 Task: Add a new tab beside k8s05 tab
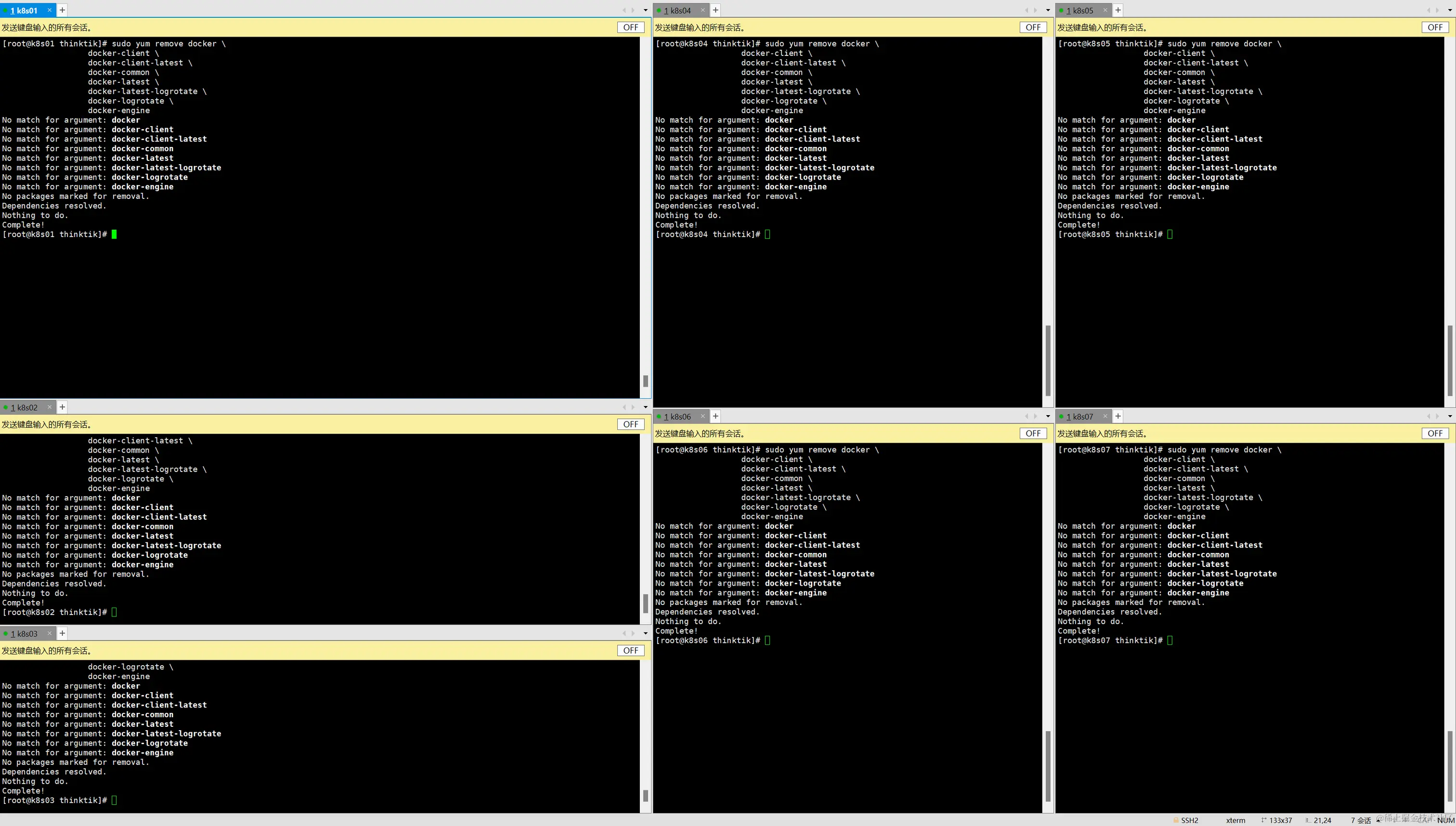[x=1118, y=10]
